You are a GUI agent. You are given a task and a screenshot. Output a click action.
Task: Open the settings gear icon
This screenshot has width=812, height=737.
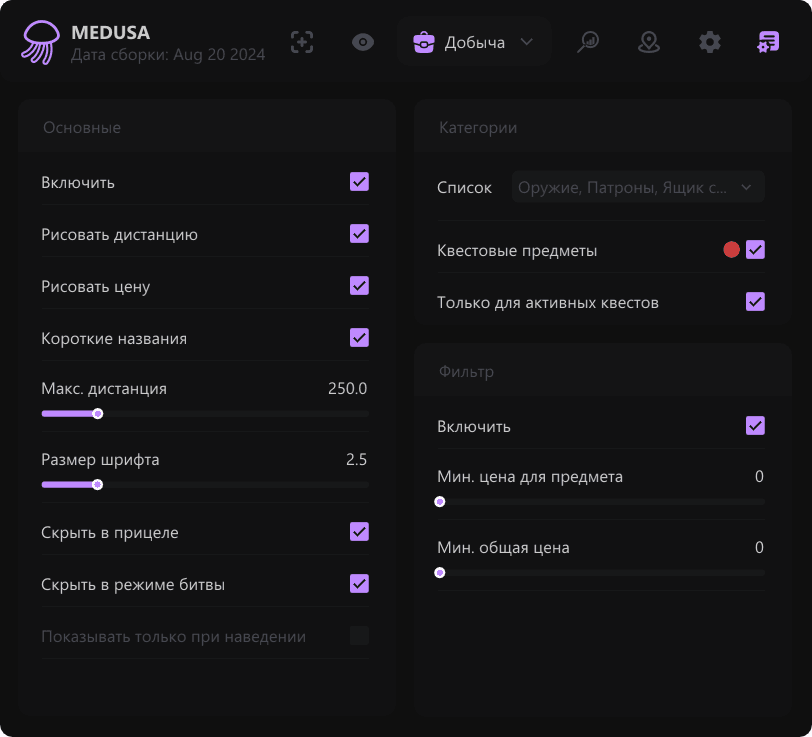click(x=710, y=42)
